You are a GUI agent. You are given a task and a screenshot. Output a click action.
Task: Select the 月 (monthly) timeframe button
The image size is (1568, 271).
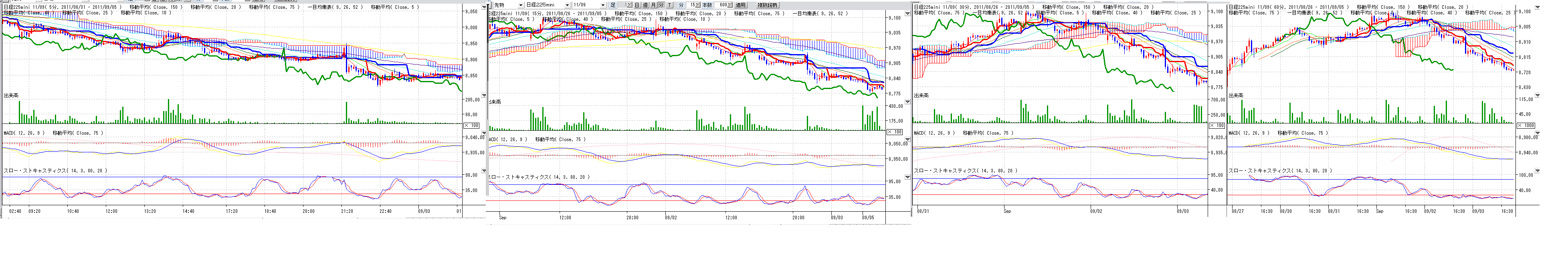pyautogui.click(x=653, y=5)
